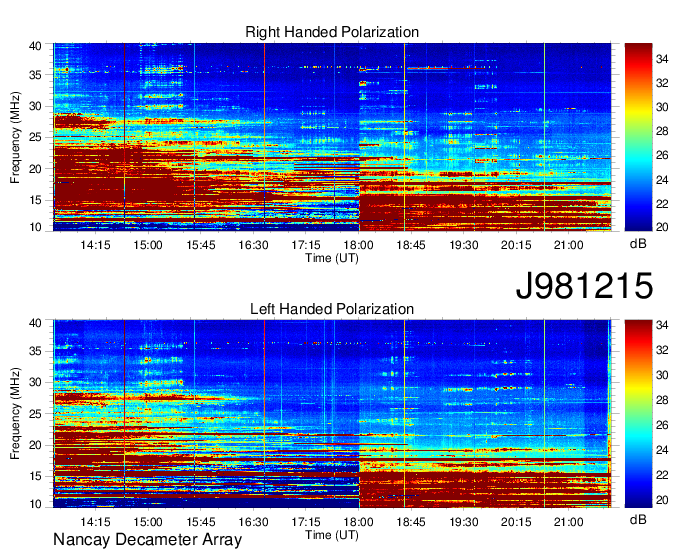The width and height of the screenshot is (680, 552).
Task: Click the 28 dB label on top colorbar
Action: (662, 131)
